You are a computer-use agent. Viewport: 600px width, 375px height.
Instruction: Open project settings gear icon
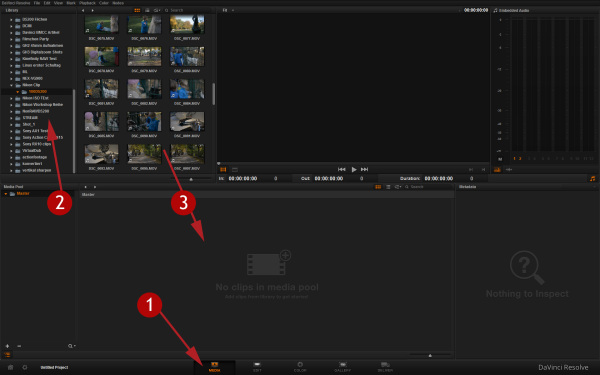[25, 367]
